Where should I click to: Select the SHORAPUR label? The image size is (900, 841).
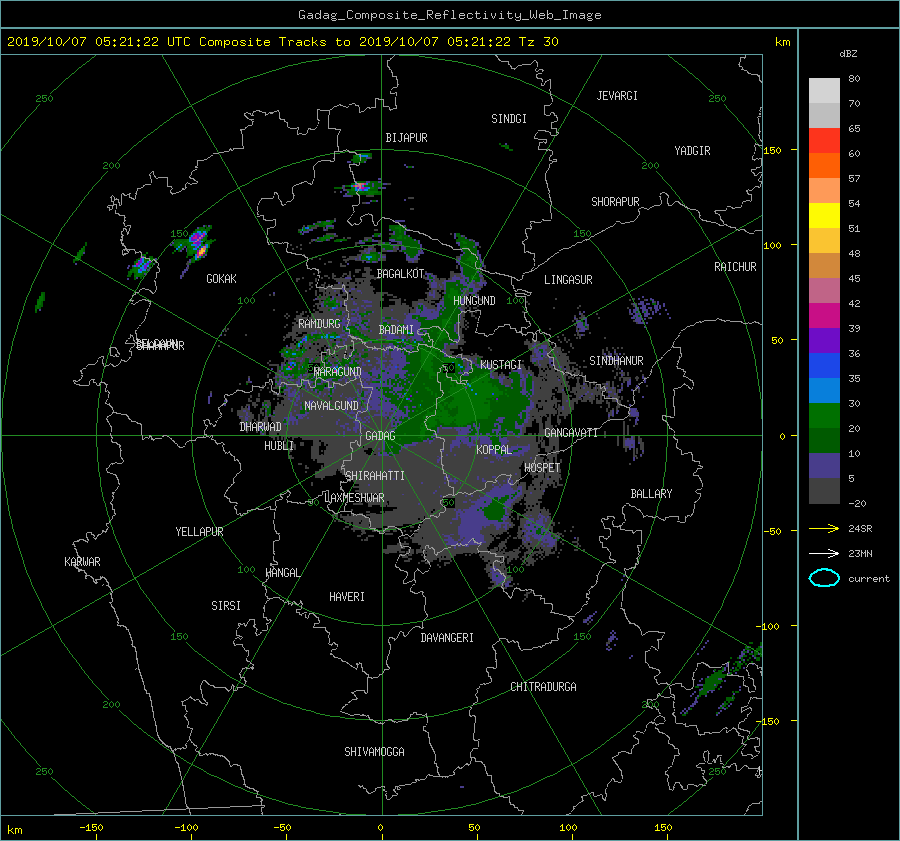pos(615,202)
